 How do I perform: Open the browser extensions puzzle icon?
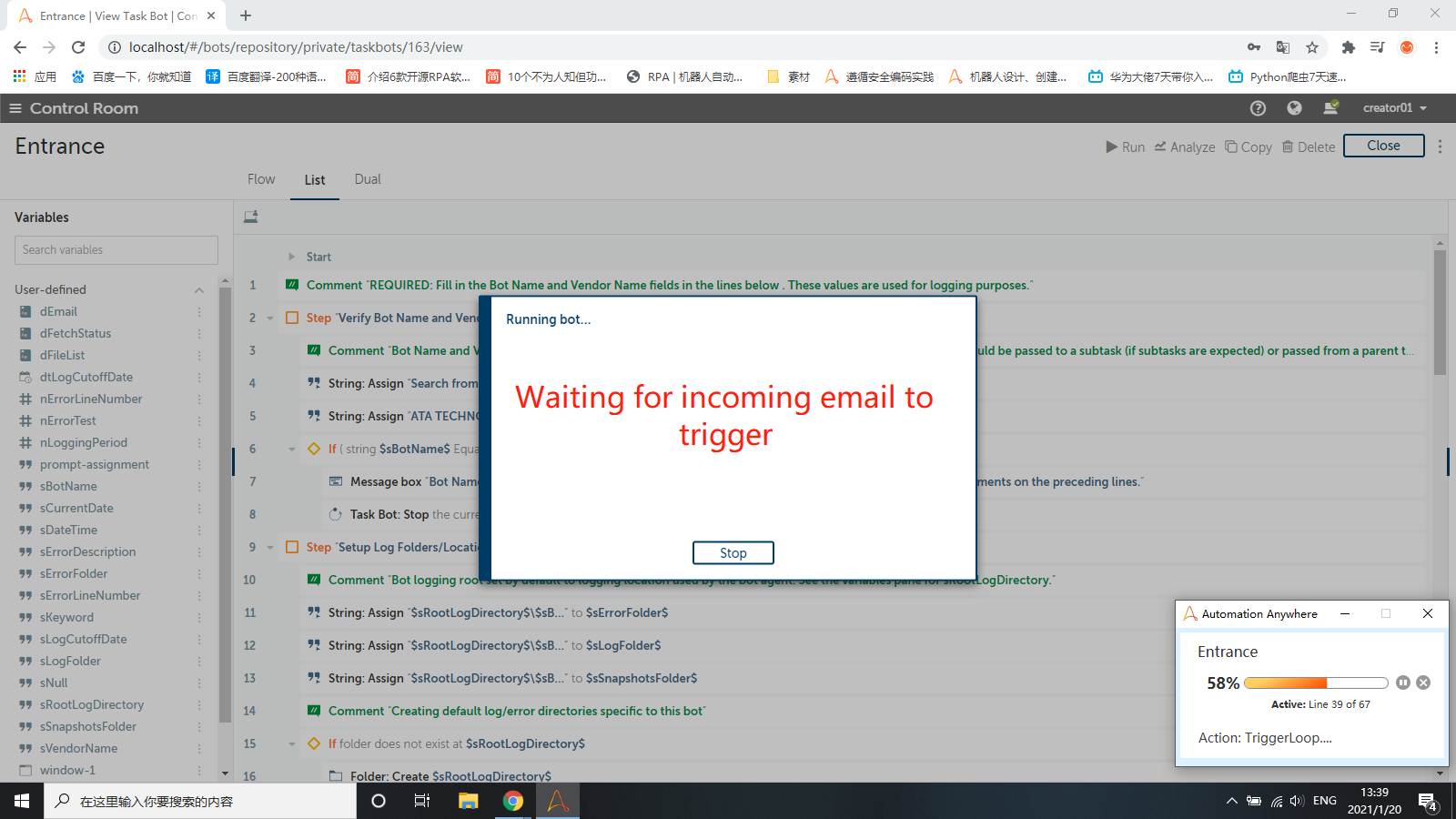(1349, 47)
